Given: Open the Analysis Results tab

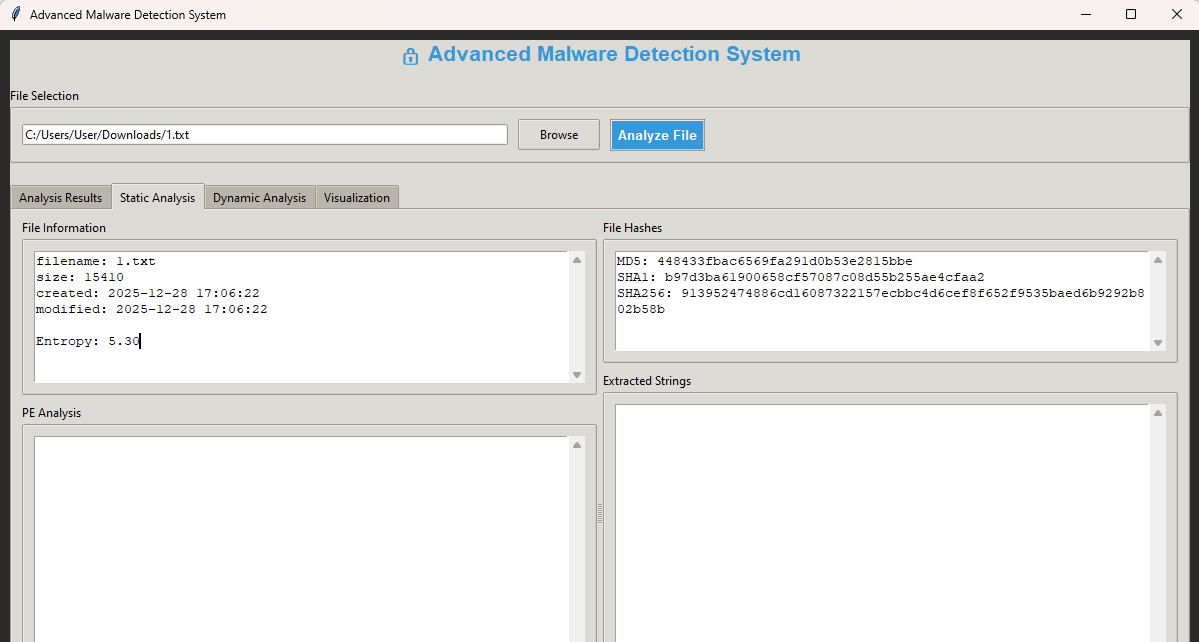Looking at the screenshot, I should tap(61, 198).
